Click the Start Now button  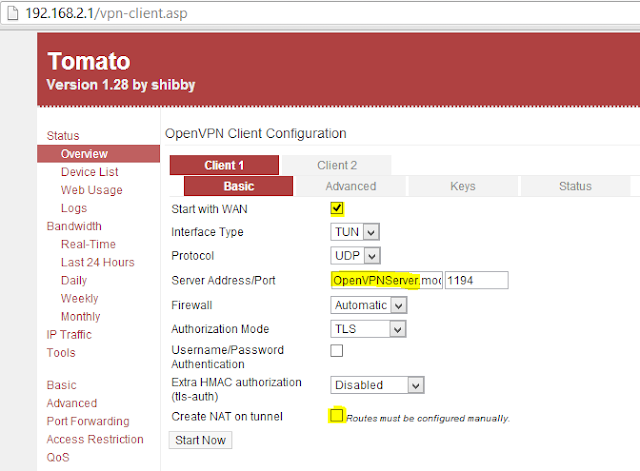200,440
